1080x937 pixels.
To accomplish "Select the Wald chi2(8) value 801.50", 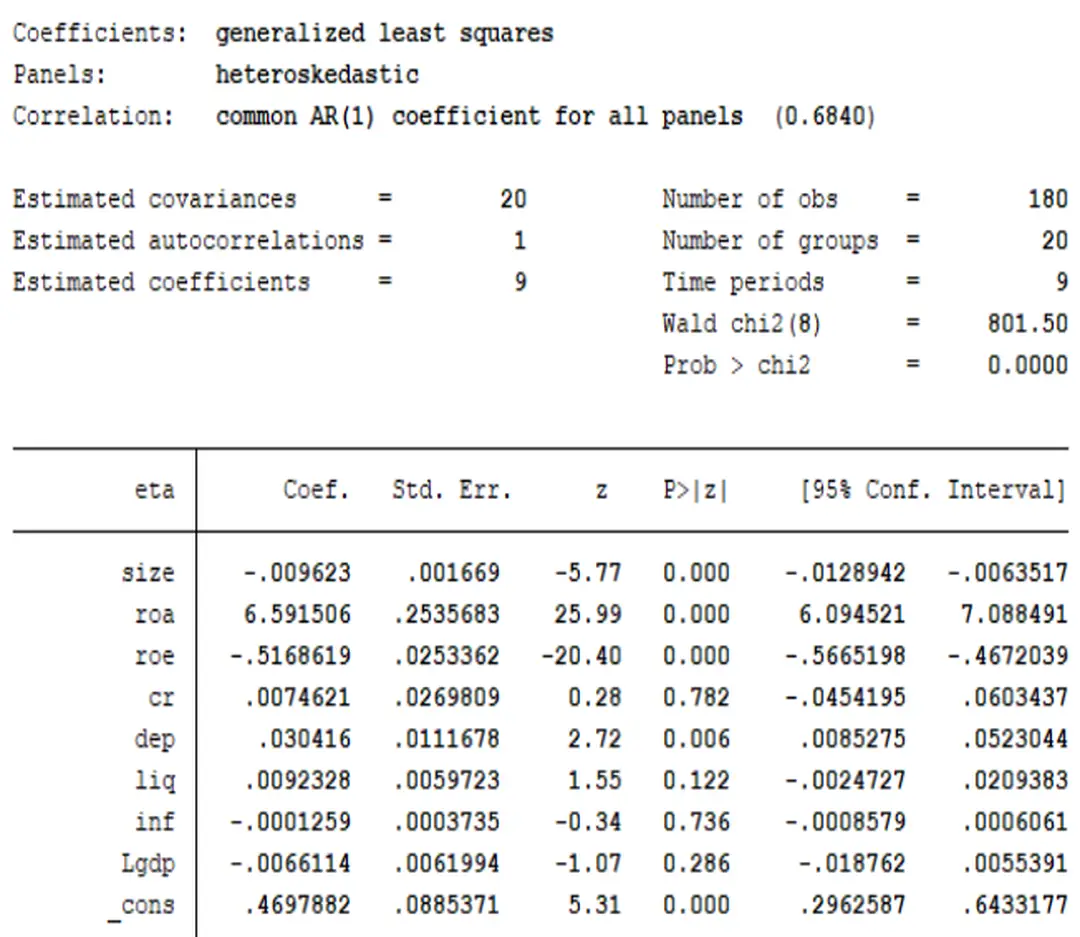I will tap(1027, 323).
